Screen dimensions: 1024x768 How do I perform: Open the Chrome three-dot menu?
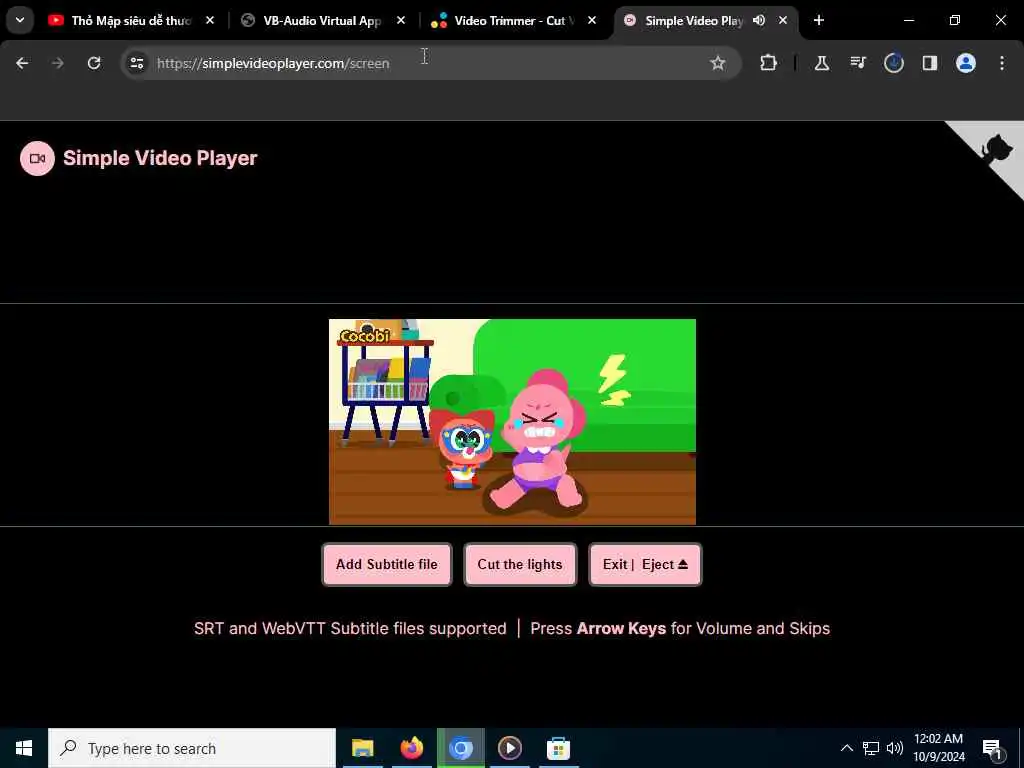click(1002, 63)
